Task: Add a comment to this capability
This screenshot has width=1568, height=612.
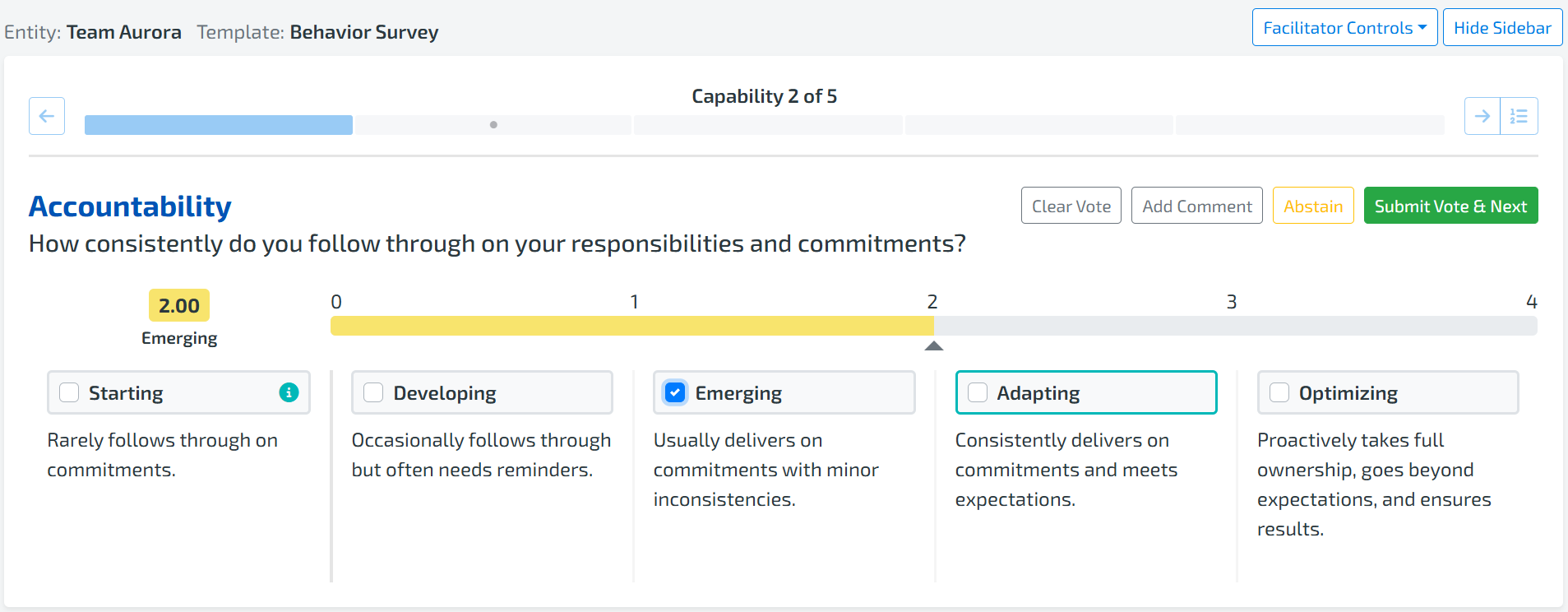Action: coord(1196,206)
